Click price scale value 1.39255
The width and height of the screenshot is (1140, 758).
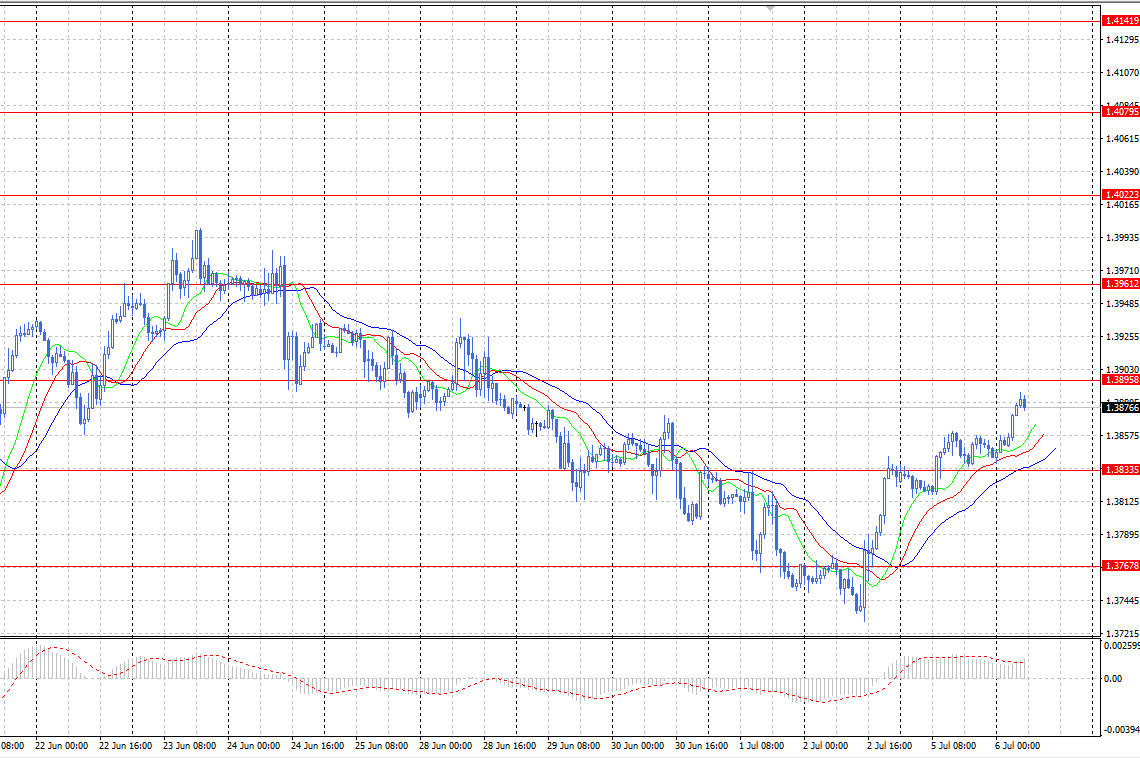pos(1122,337)
